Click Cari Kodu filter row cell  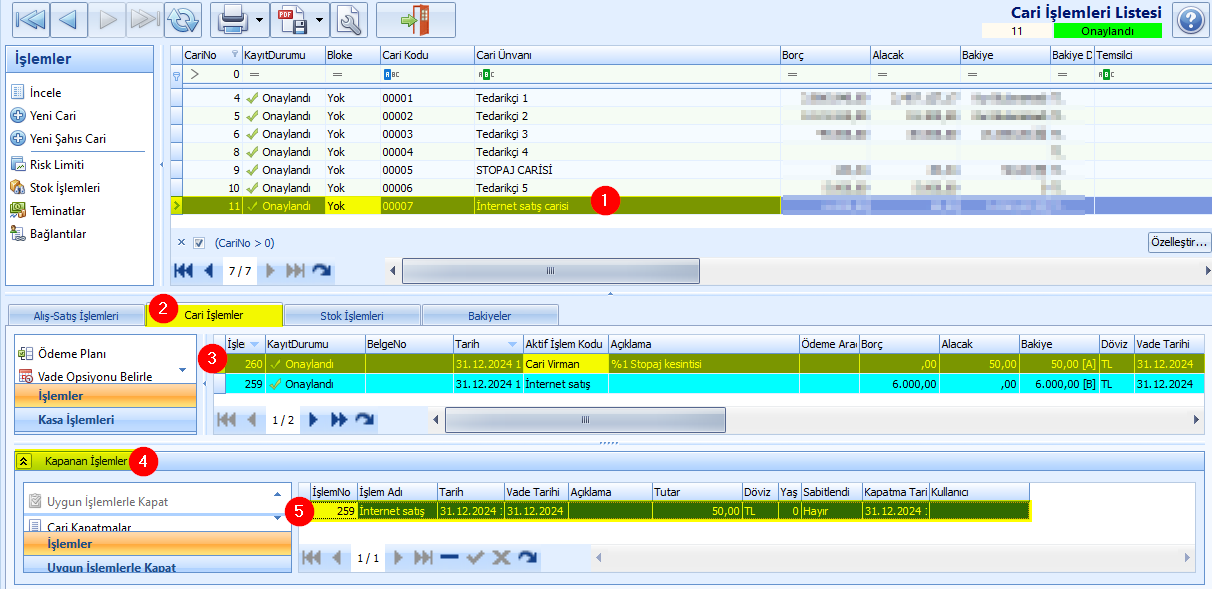point(426,74)
